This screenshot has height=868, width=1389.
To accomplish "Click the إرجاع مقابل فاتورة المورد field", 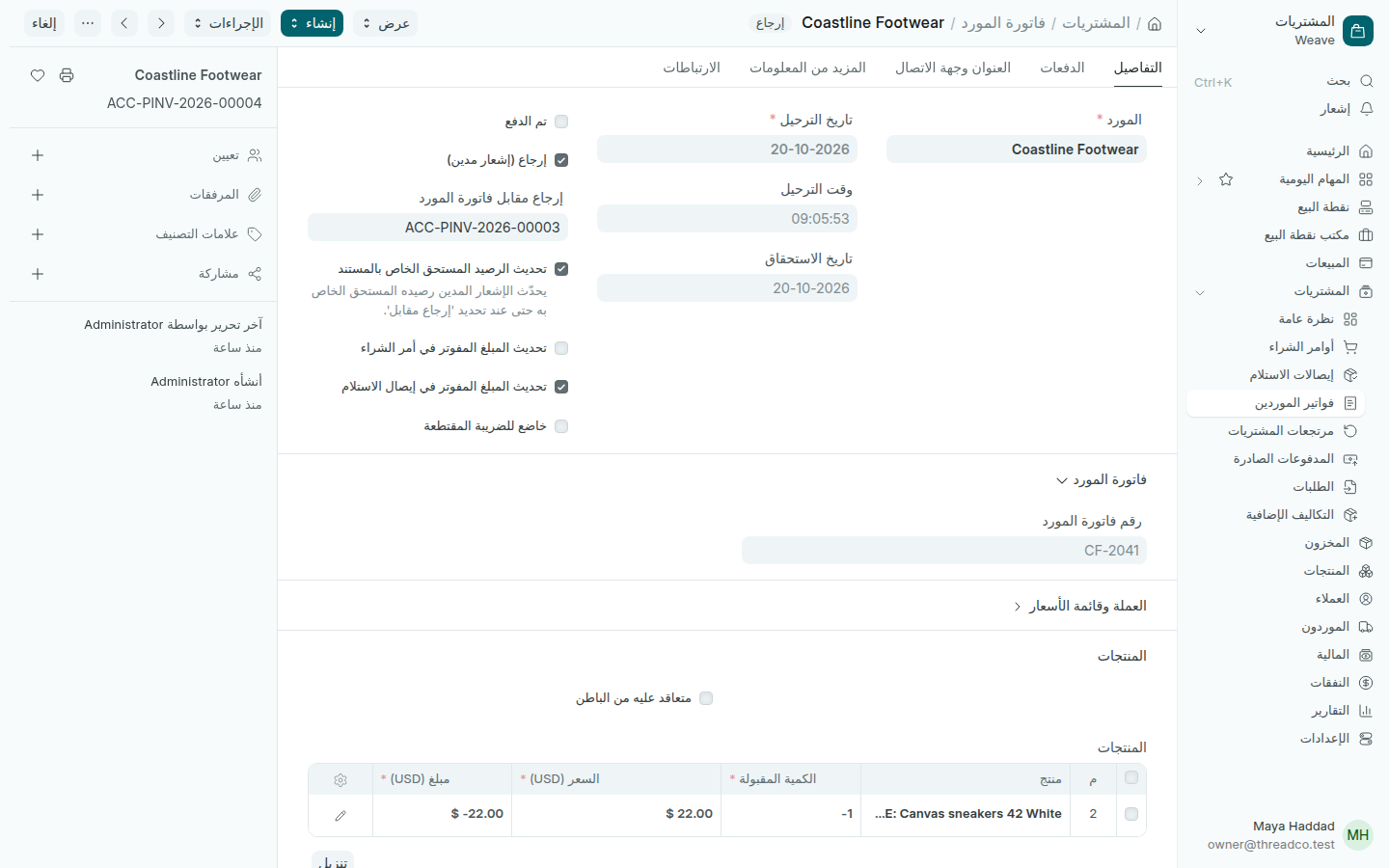I will [438, 228].
